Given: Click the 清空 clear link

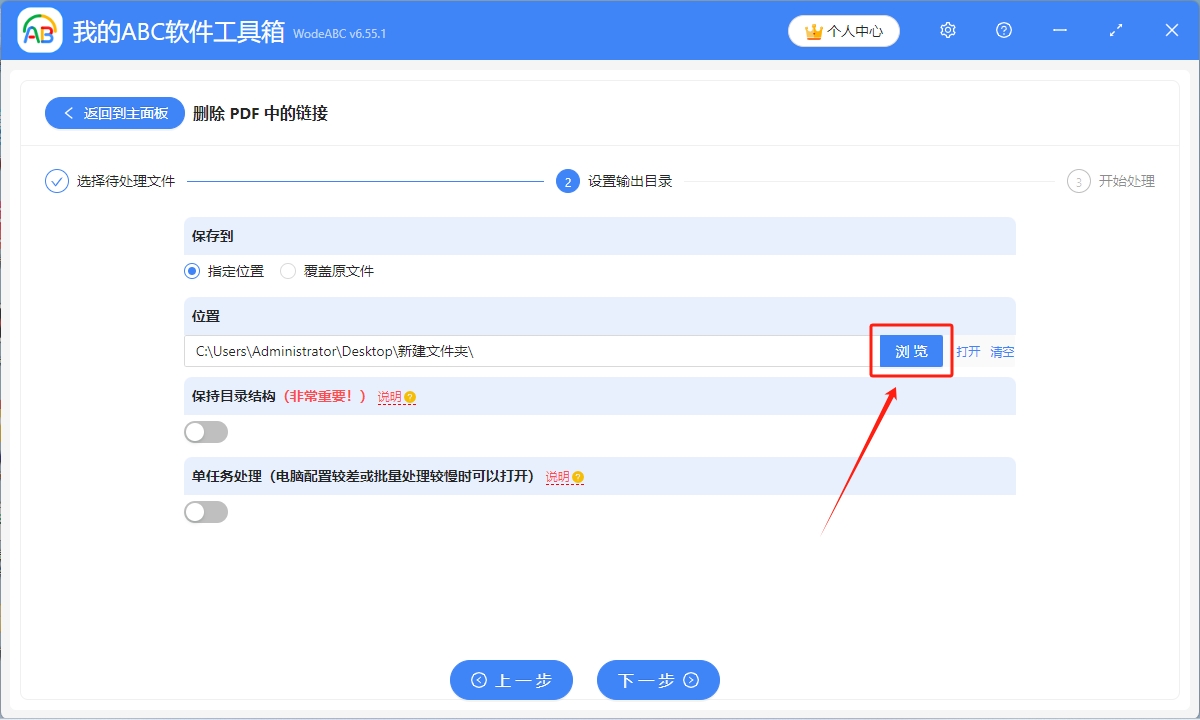Looking at the screenshot, I should click(x=1001, y=351).
